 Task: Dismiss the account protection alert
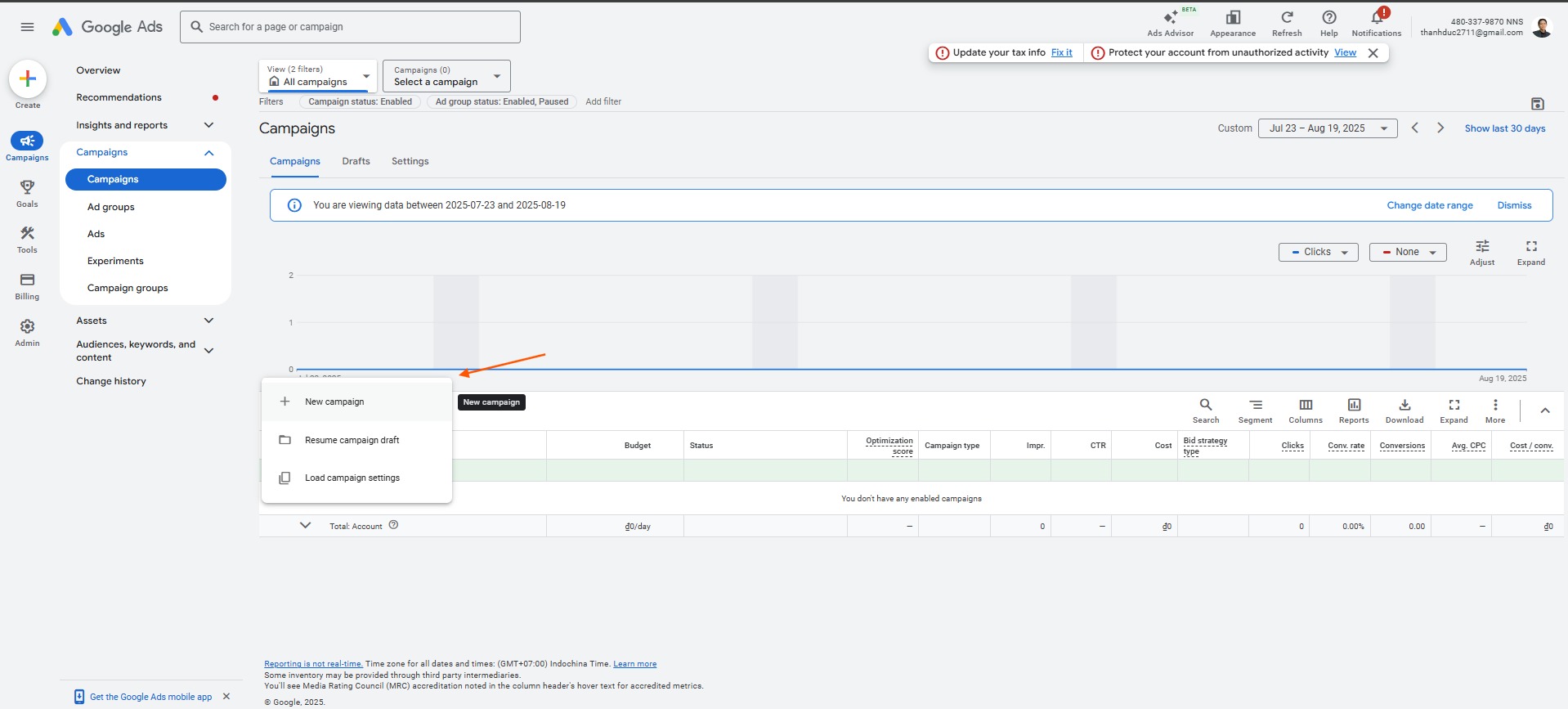(1373, 53)
